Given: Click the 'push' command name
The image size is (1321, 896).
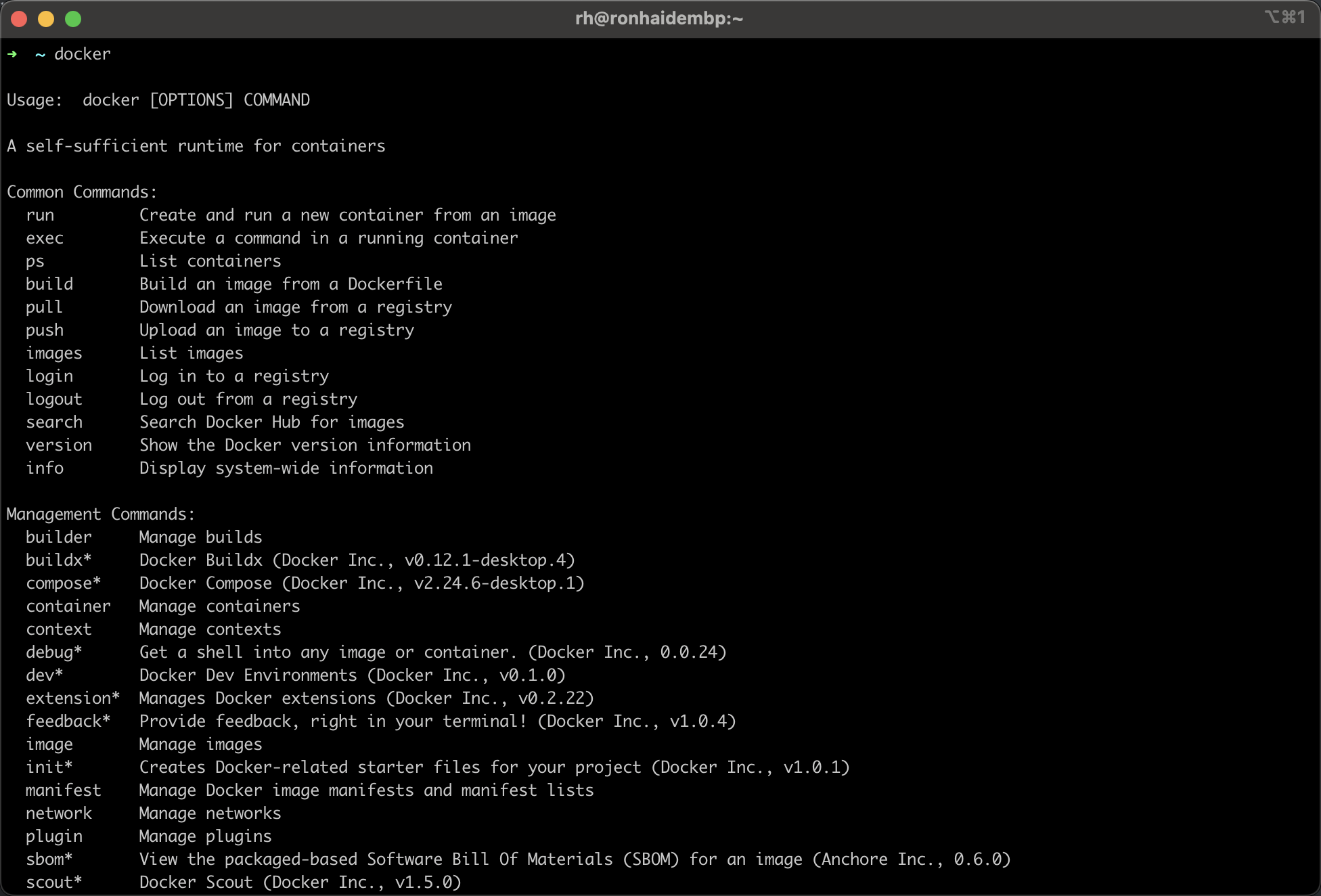Looking at the screenshot, I should (x=45, y=330).
